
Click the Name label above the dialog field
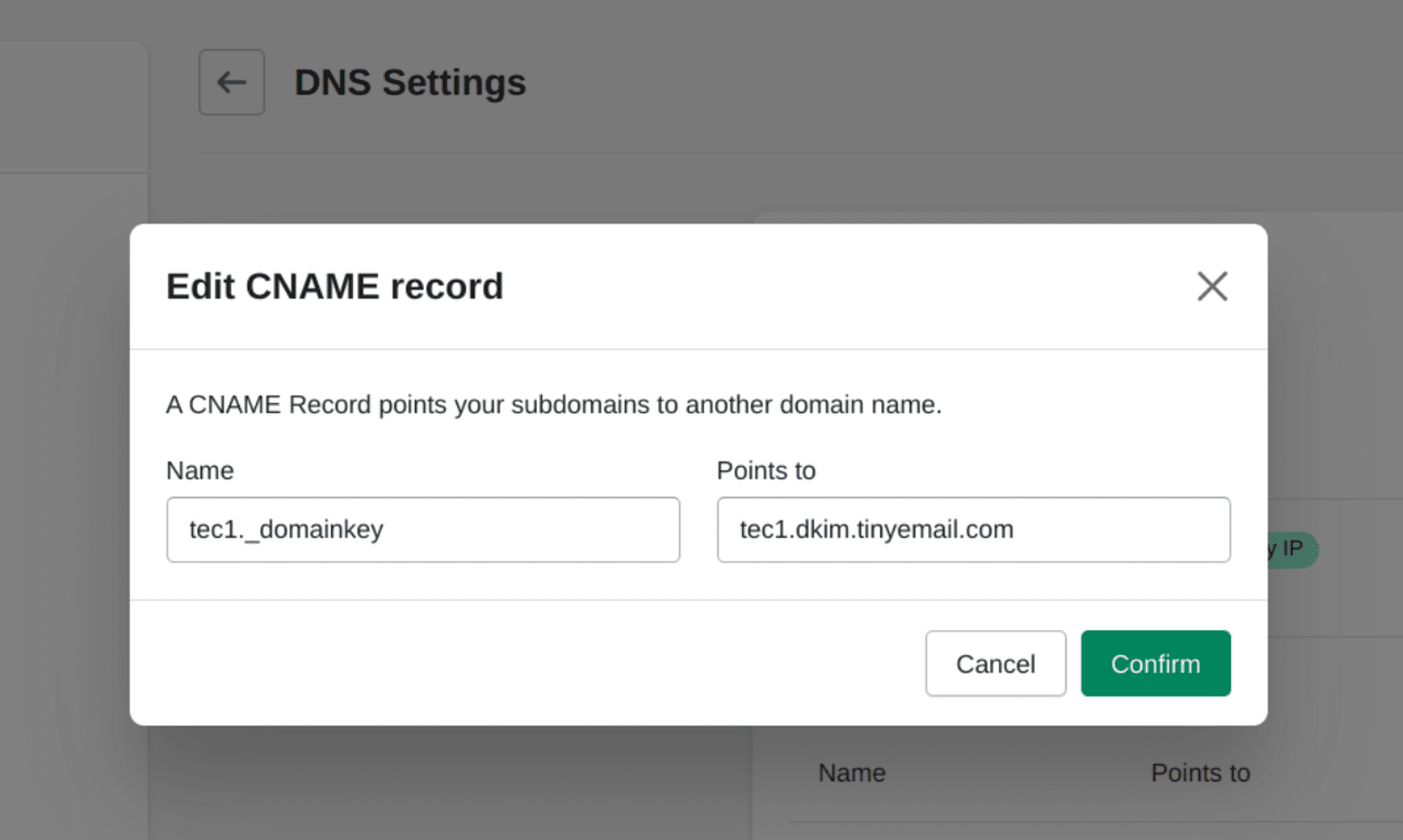200,470
